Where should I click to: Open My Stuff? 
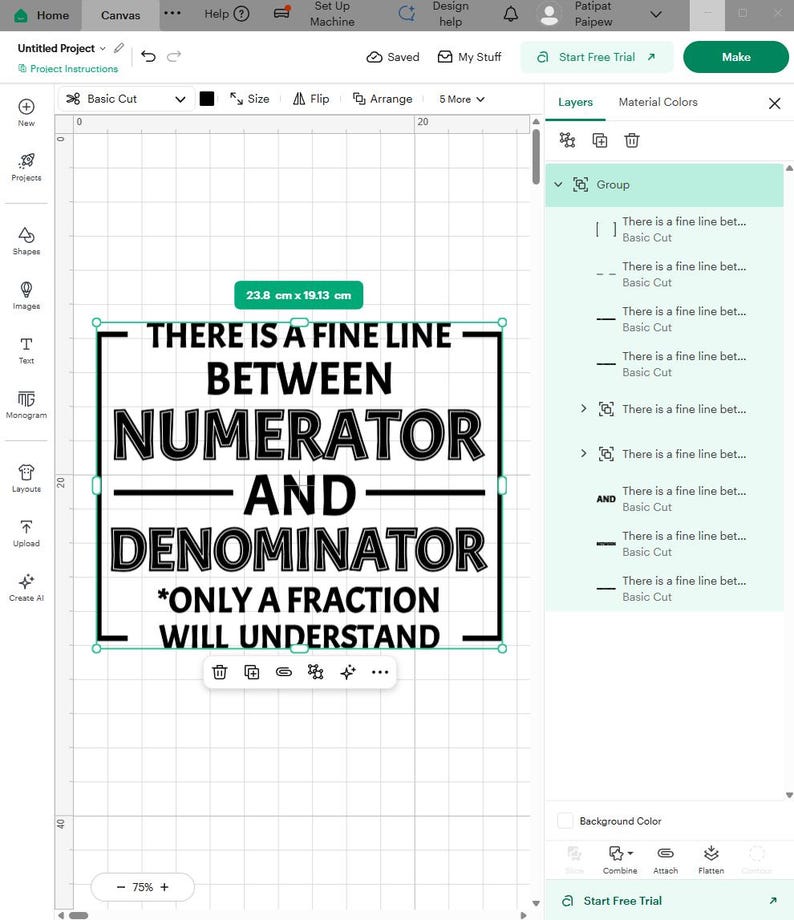[470, 57]
